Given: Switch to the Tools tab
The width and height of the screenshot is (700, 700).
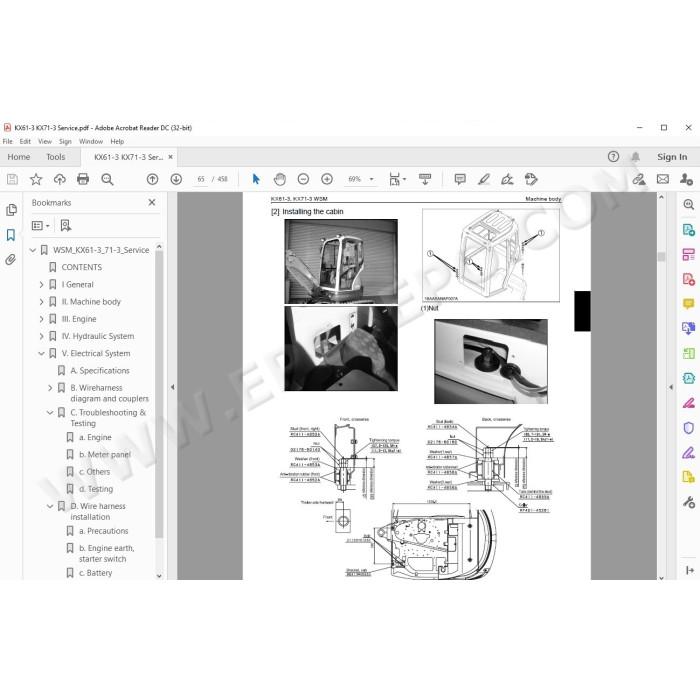Looking at the screenshot, I should 56,157.
